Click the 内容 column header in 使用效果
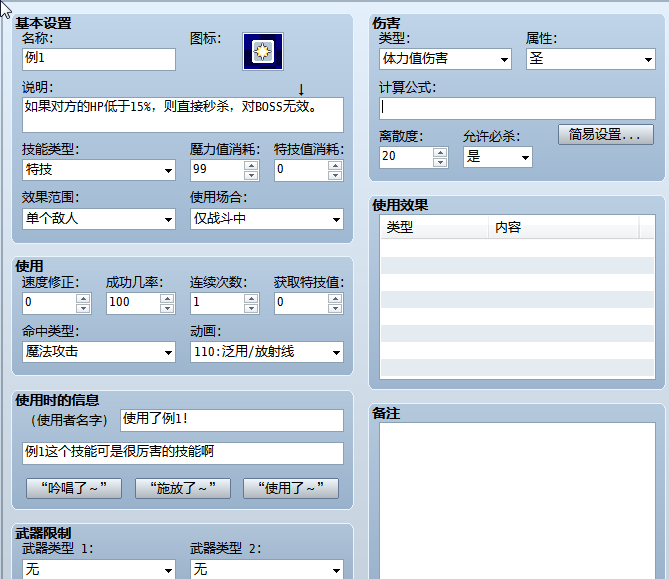Screen dimensions: 669x579 564,227
